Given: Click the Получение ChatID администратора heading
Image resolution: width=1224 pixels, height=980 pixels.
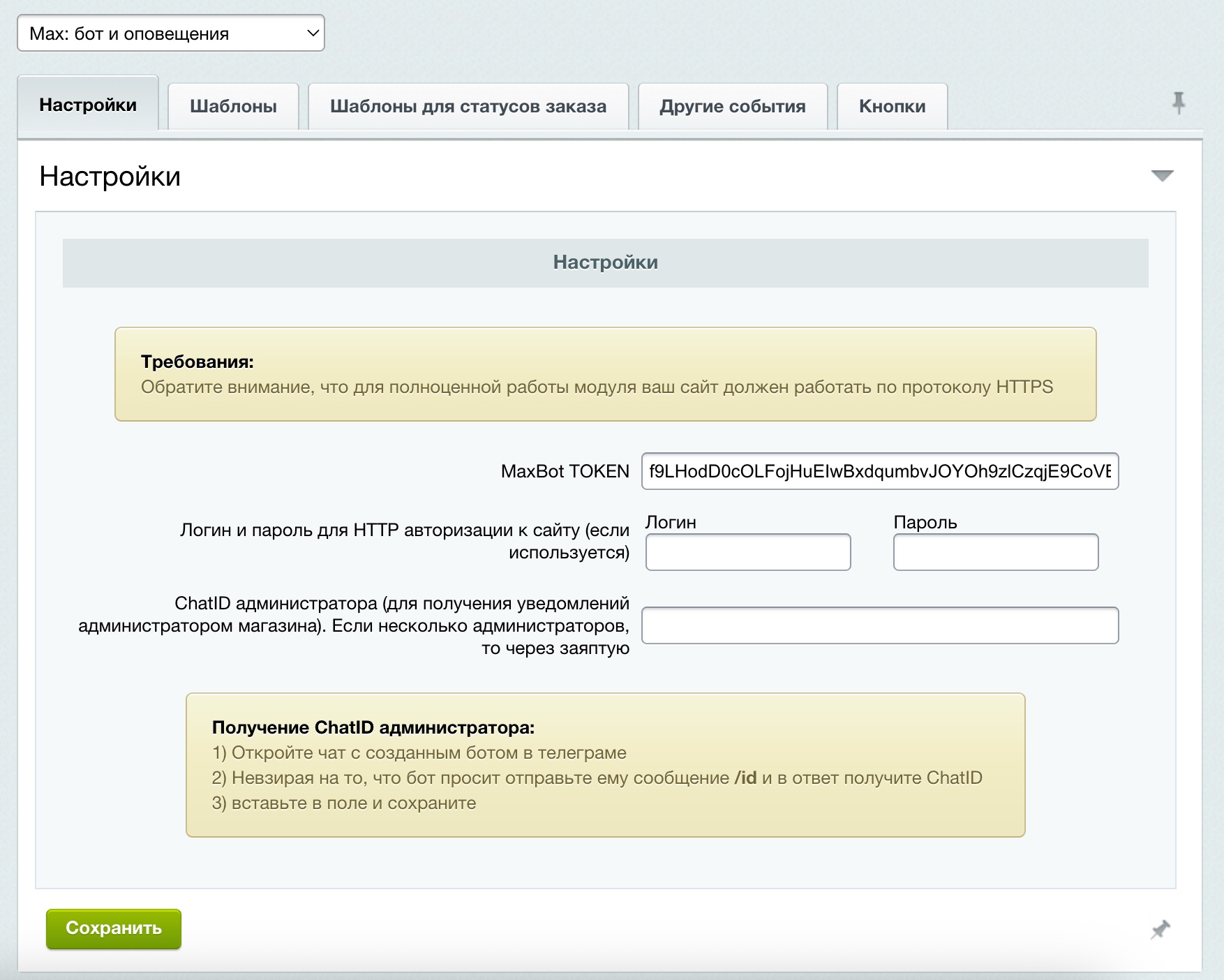Looking at the screenshot, I should coord(373,727).
